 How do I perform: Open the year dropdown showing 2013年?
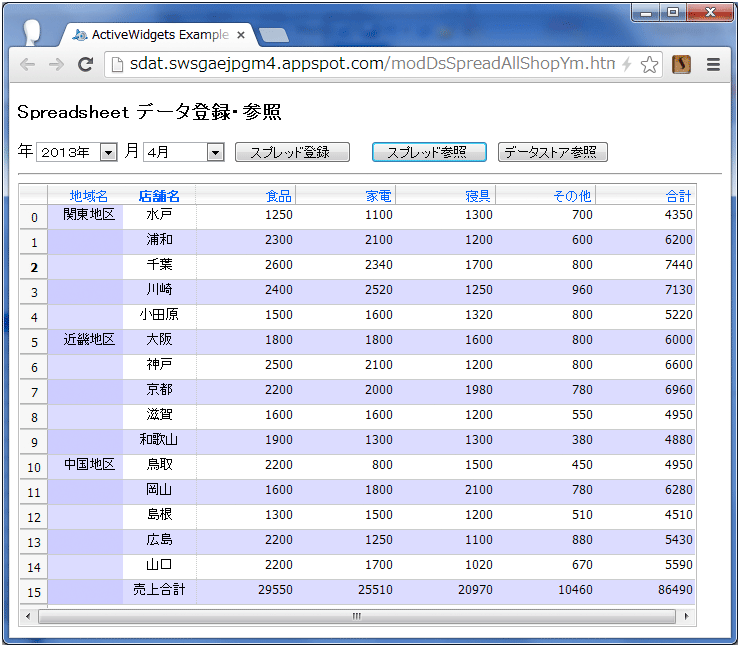(77, 152)
